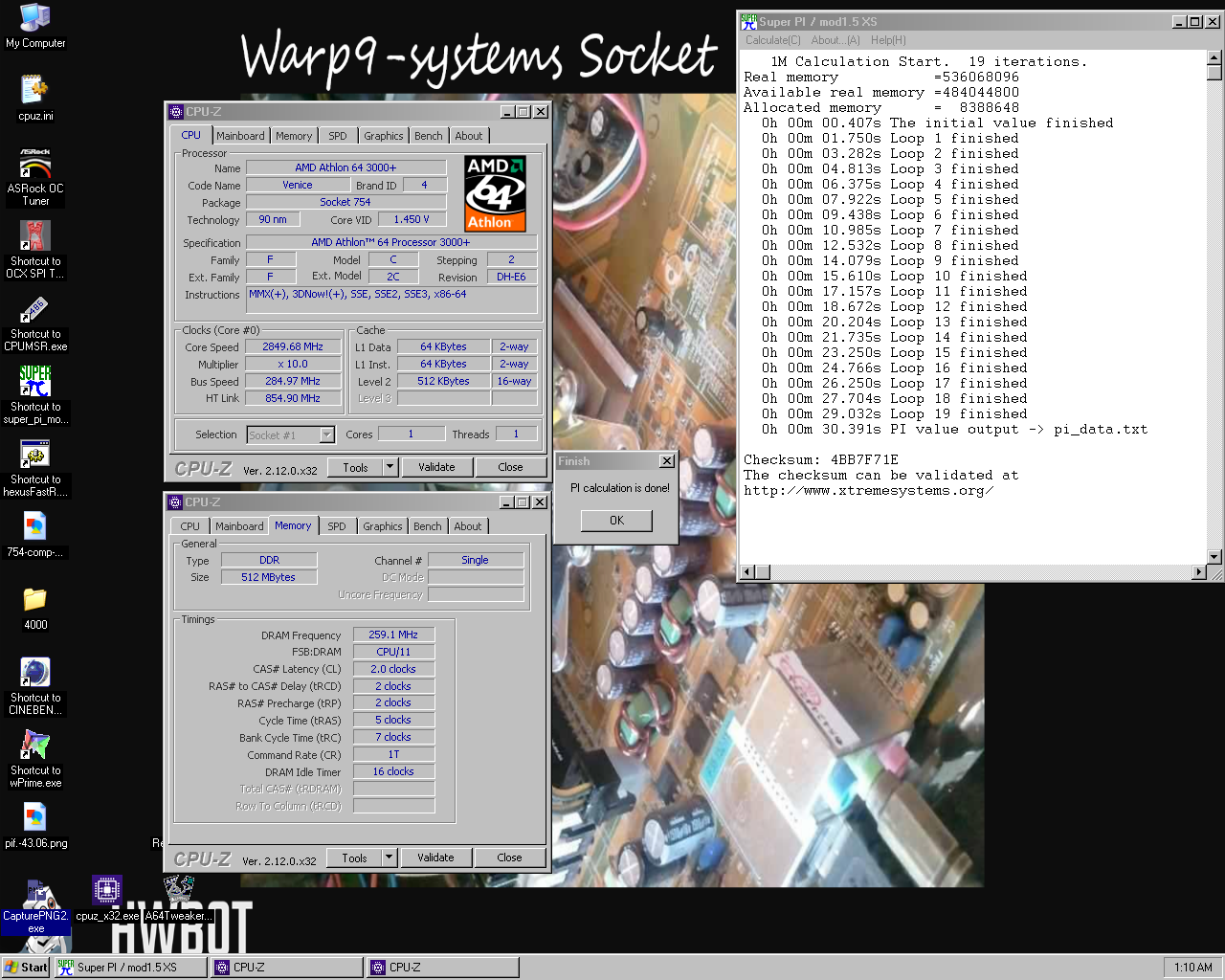Click the lower CPU-Z title bar icon
1225x980 pixels.
(175, 502)
